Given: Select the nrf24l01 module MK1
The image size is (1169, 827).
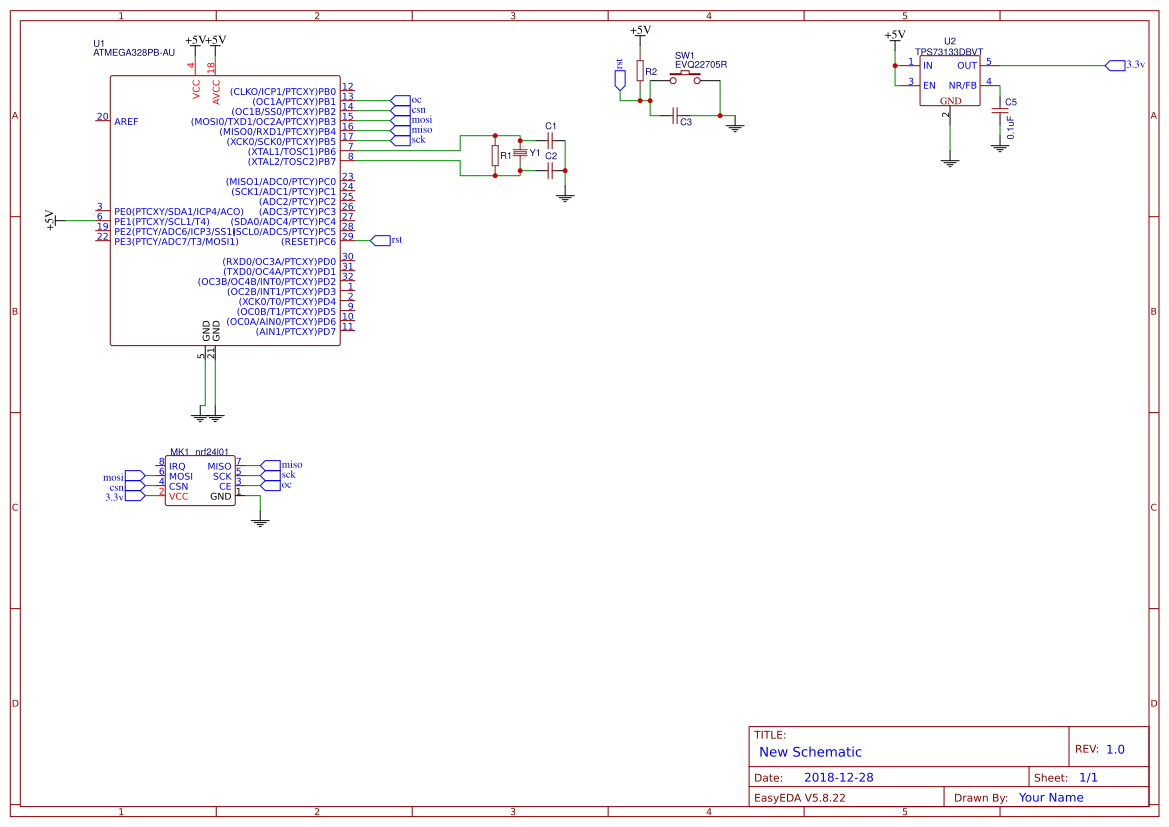Looking at the screenshot, I should 200,480.
